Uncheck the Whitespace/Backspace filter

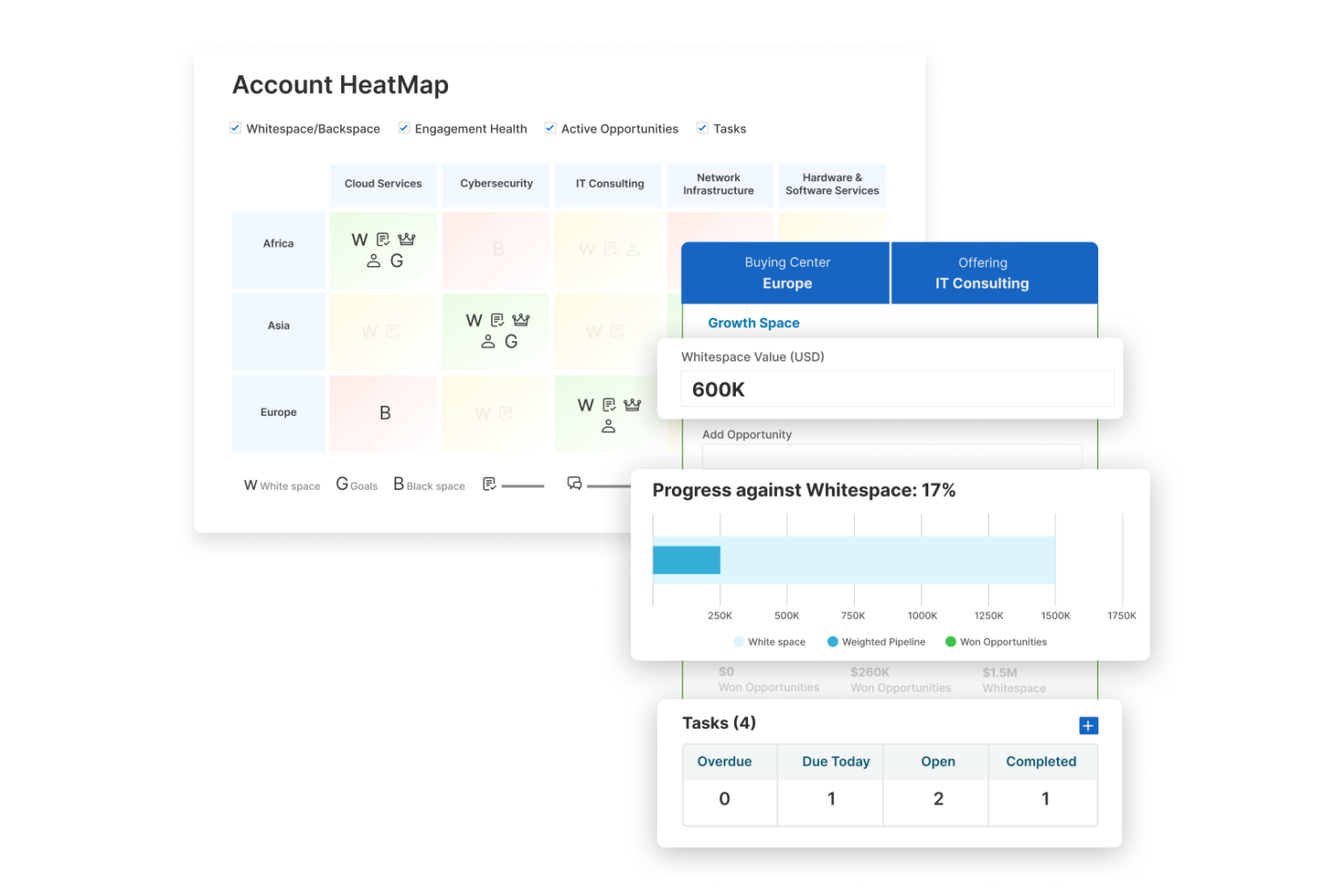point(234,127)
